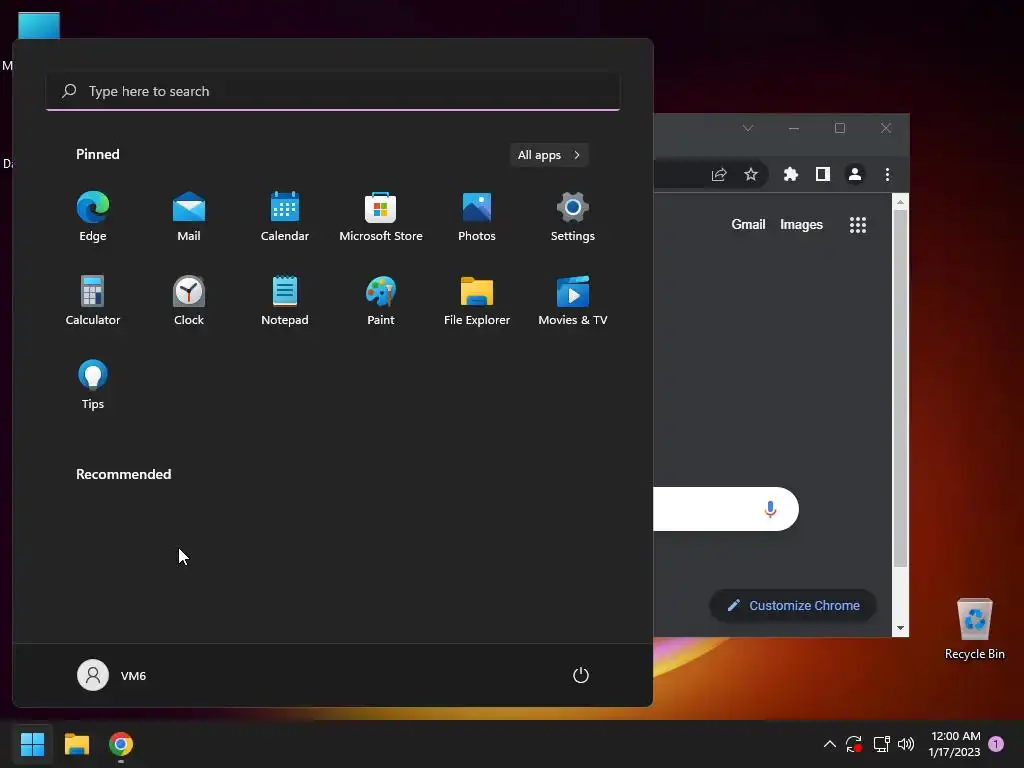Viewport: 1024px width, 768px height.
Task: Open the volume control tray icon
Action: [x=906, y=744]
